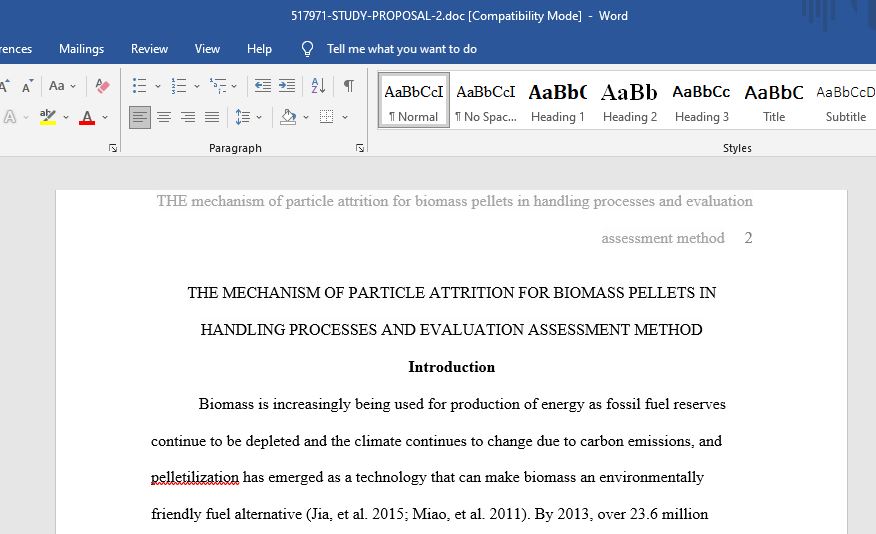The height and width of the screenshot is (534, 876).
Task: Toggle Align Right
Action: pos(188,117)
